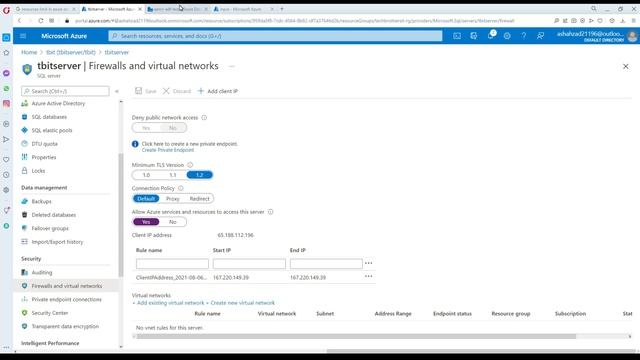Show info for Minimum TLS Version

pos(190,165)
